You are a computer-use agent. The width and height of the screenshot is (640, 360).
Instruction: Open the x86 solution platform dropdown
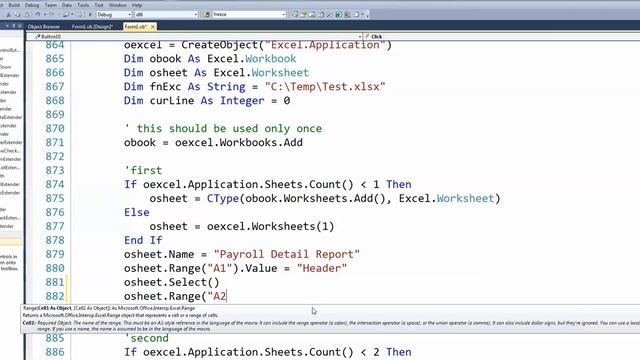click(166, 14)
